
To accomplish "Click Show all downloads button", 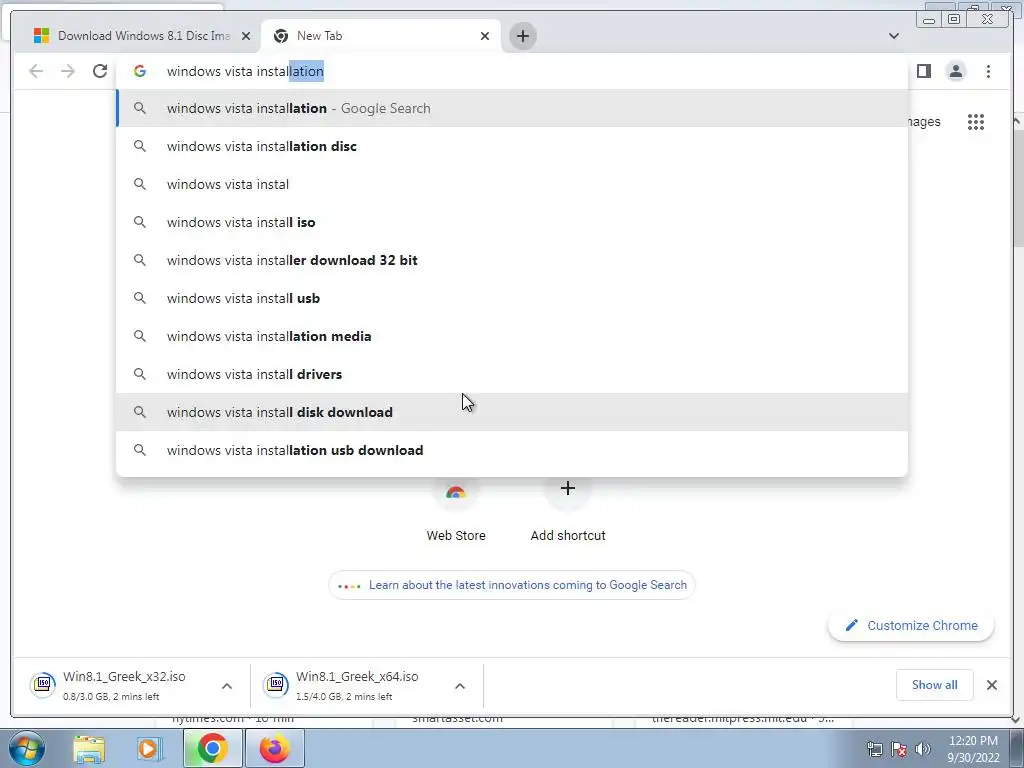I will [935, 684].
